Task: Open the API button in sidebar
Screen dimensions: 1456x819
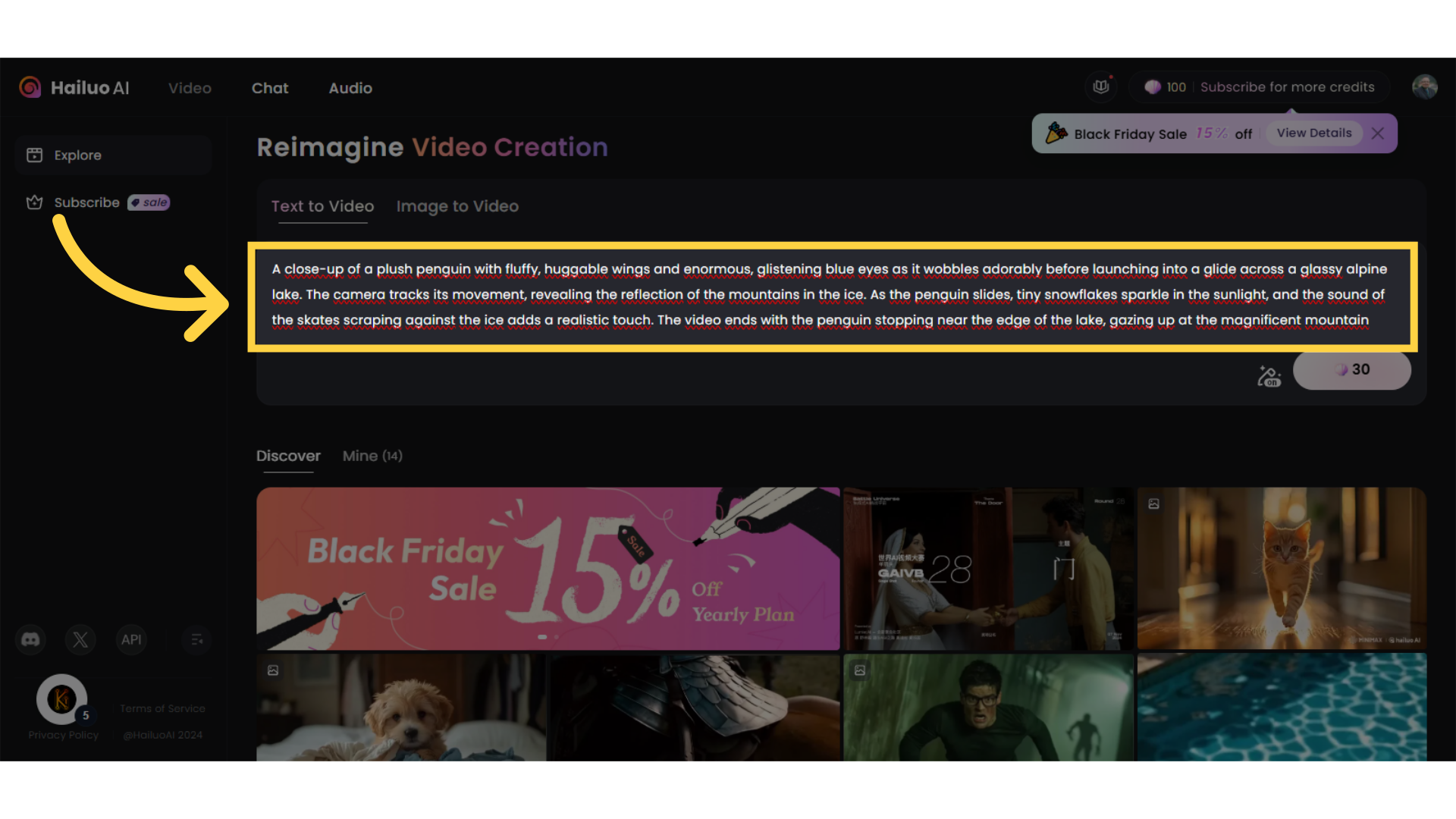Action: pyautogui.click(x=131, y=640)
